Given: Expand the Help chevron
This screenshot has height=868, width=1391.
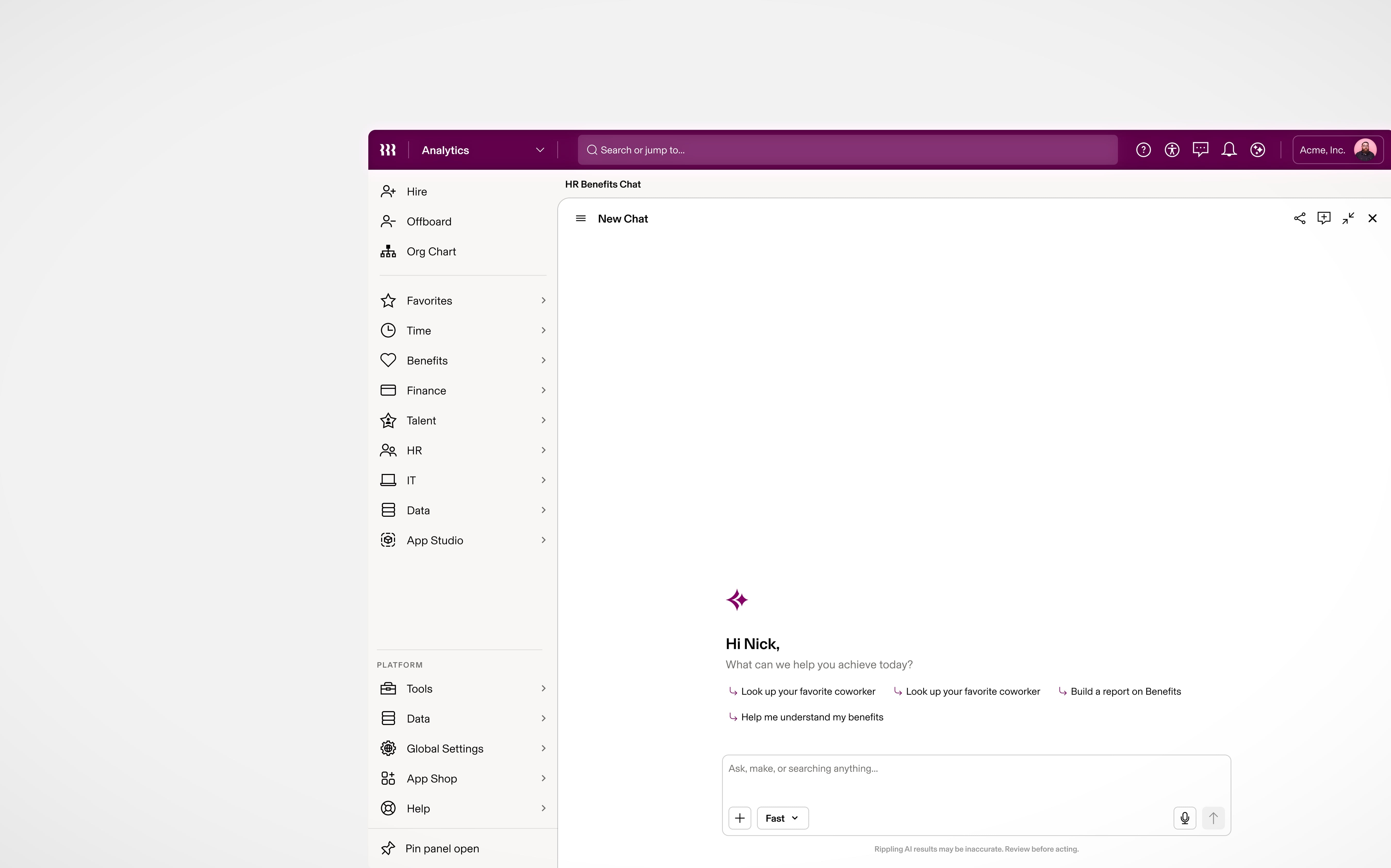Looking at the screenshot, I should [543, 808].
